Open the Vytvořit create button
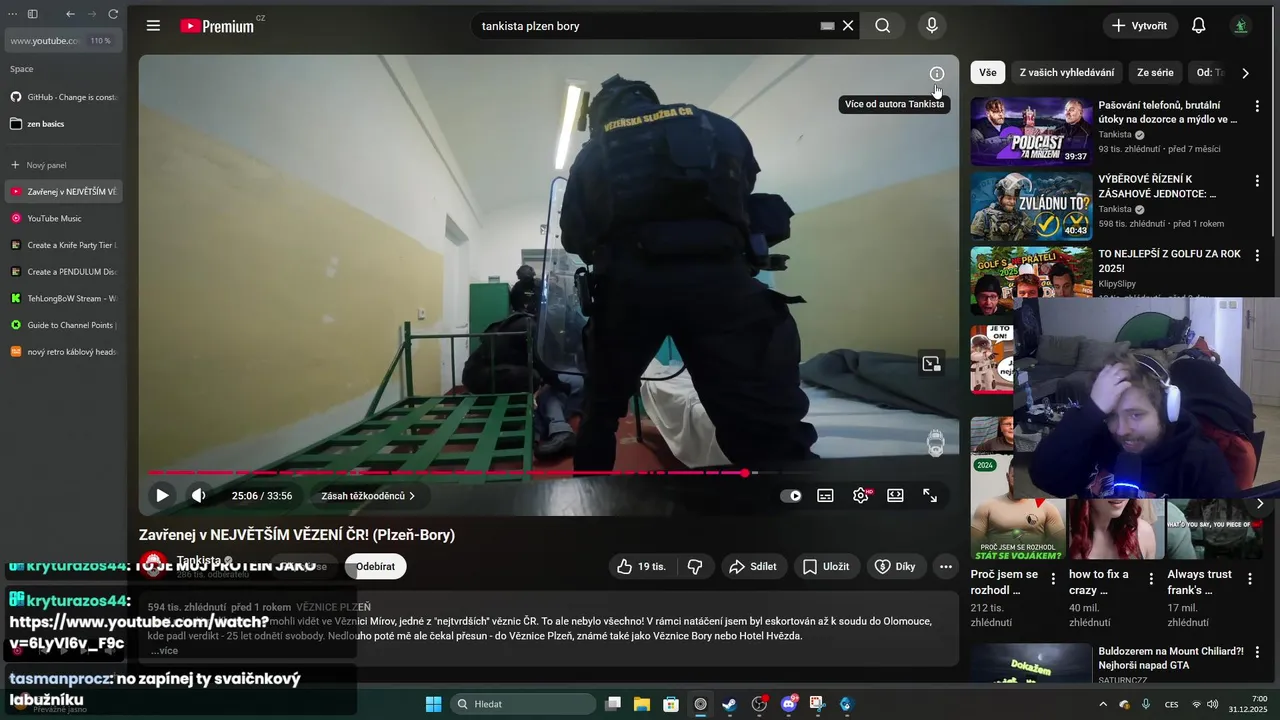The image size is (1280, 720). pyautogui.click(x=1139, y=26)
